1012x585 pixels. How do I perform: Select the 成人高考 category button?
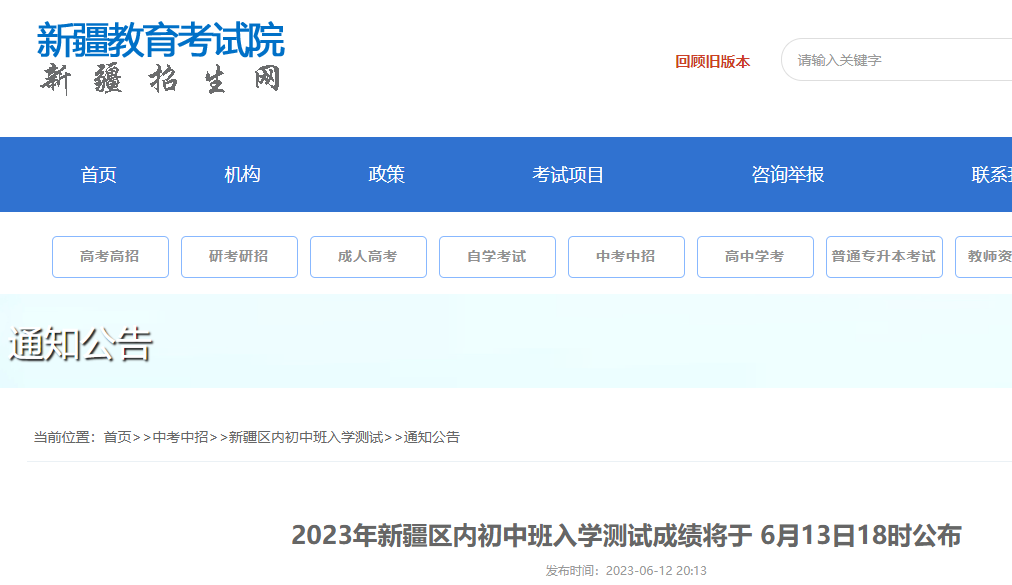click(x=369, y=257)
